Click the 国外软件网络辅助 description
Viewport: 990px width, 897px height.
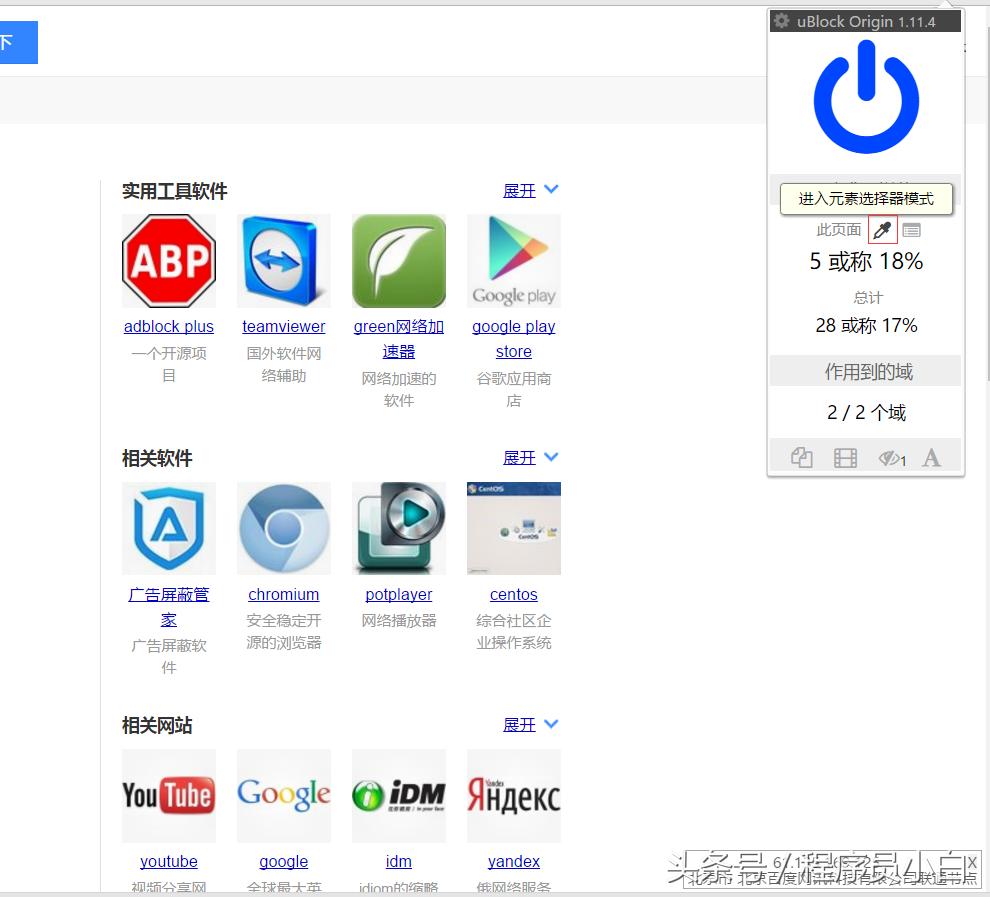(x=283, y=364)
